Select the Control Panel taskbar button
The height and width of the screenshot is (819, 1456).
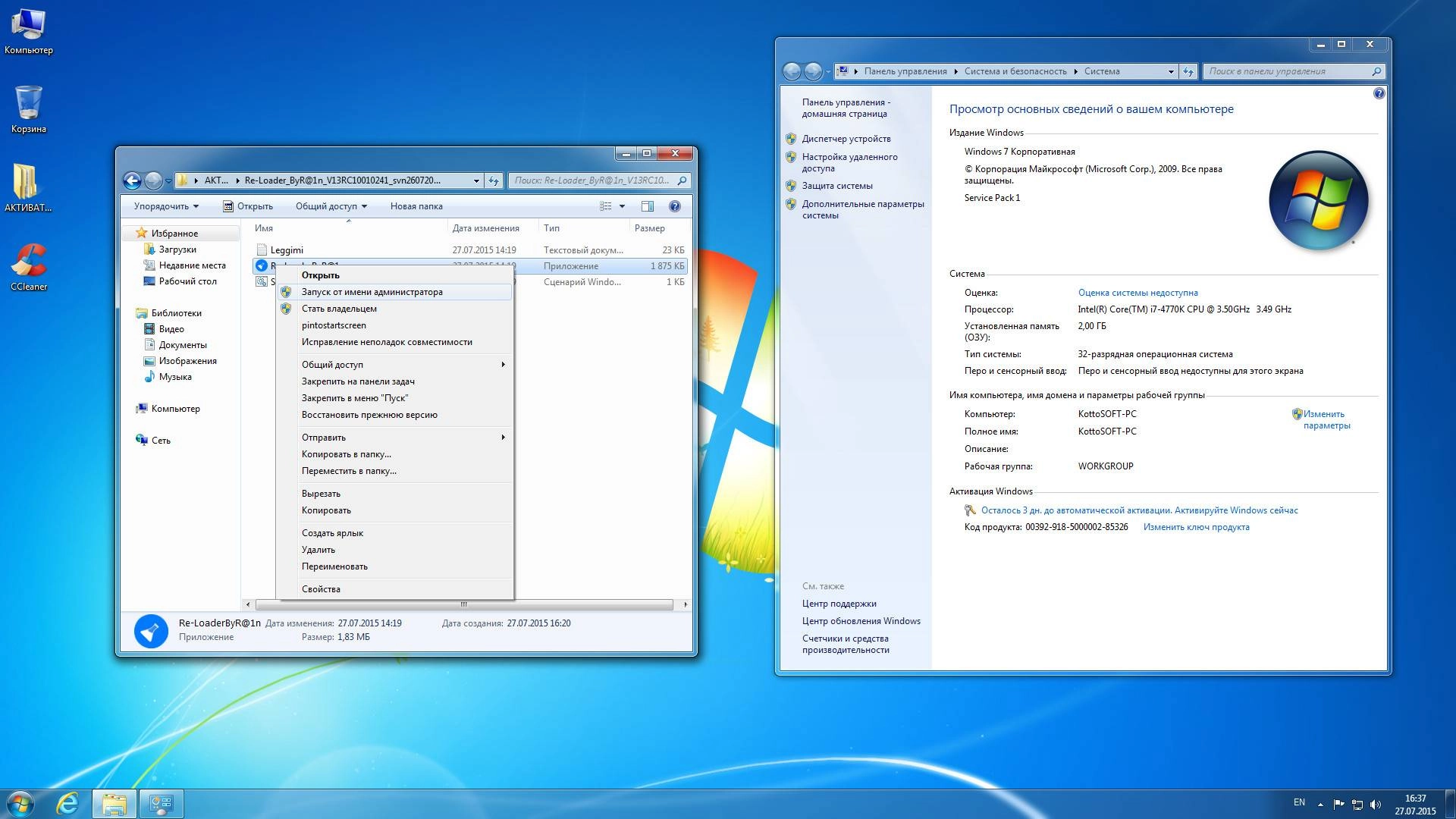161,804
